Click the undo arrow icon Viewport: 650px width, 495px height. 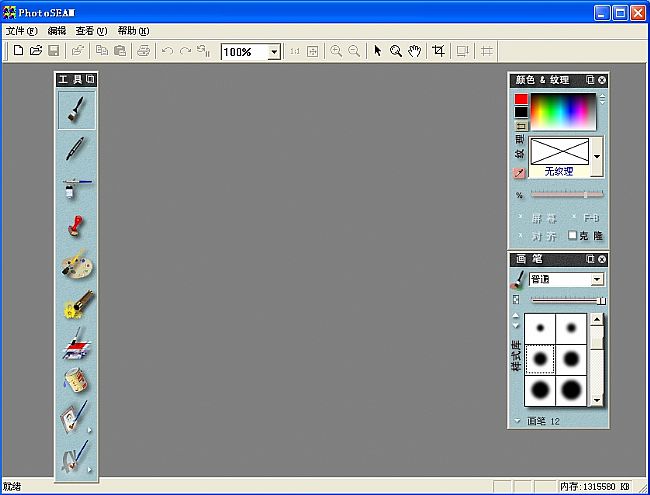(x=167, y=51)
